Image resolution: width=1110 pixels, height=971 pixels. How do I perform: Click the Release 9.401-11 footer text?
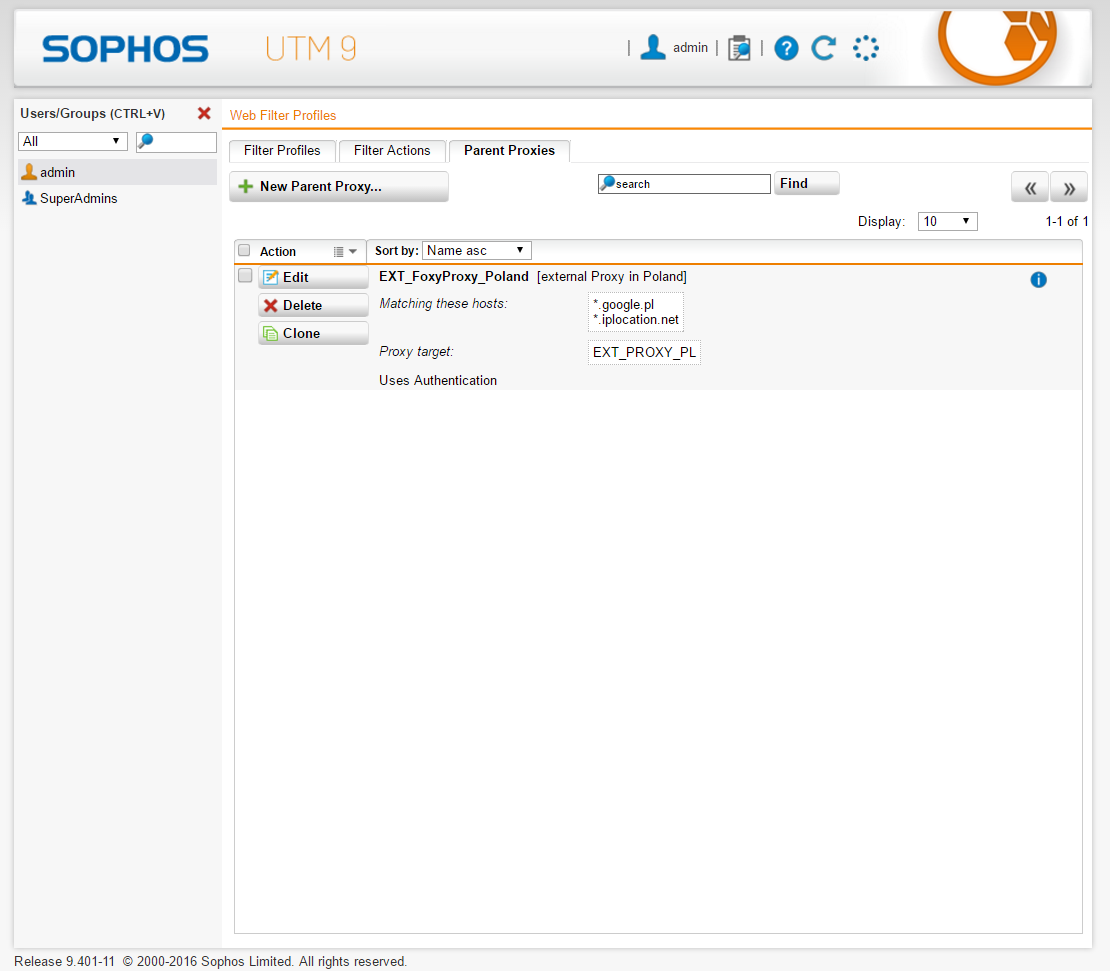tap(64, 961)
